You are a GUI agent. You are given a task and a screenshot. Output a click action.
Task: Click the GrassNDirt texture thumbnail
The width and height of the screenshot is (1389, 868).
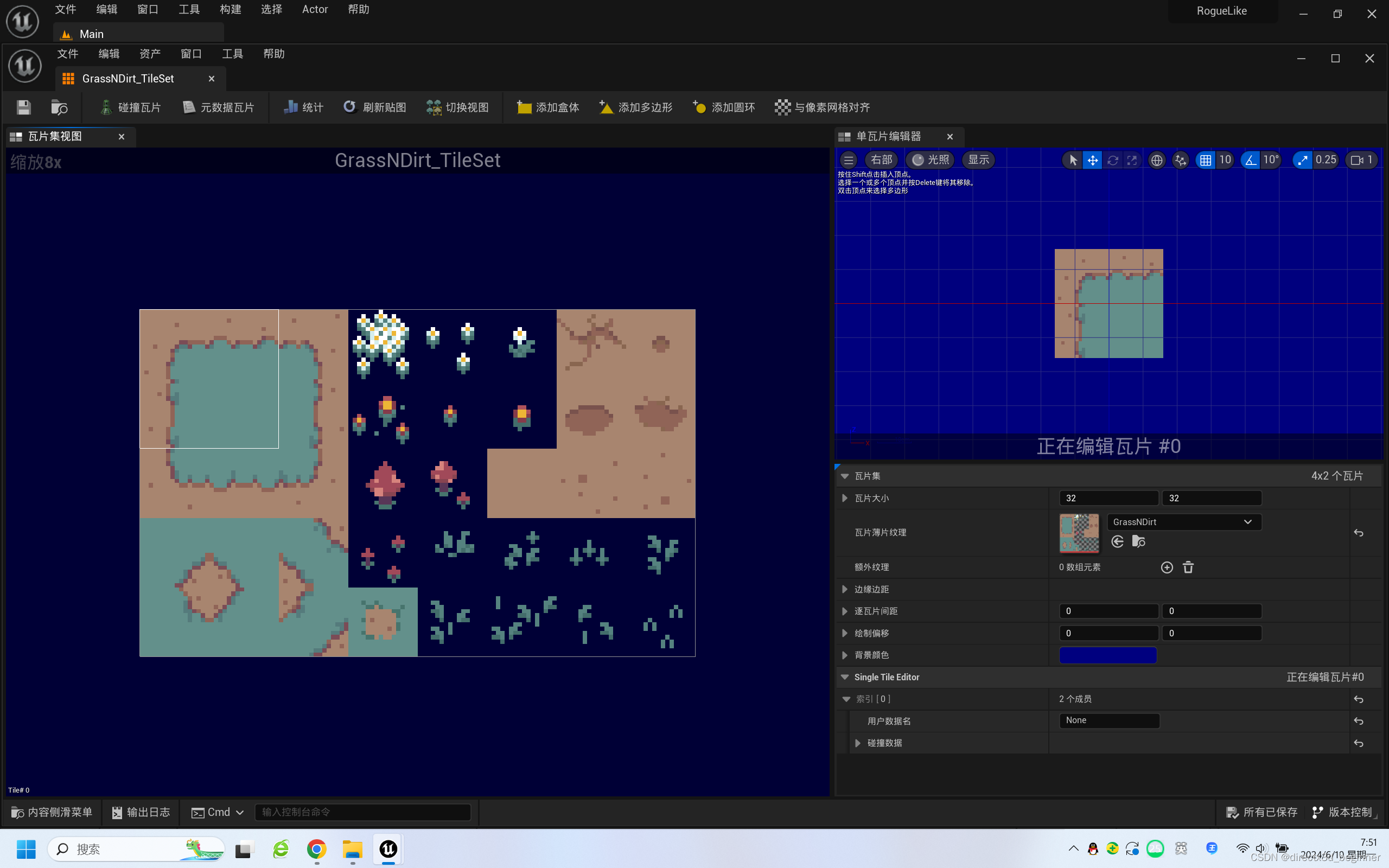pyautogui.click(x=1079, y=533)
